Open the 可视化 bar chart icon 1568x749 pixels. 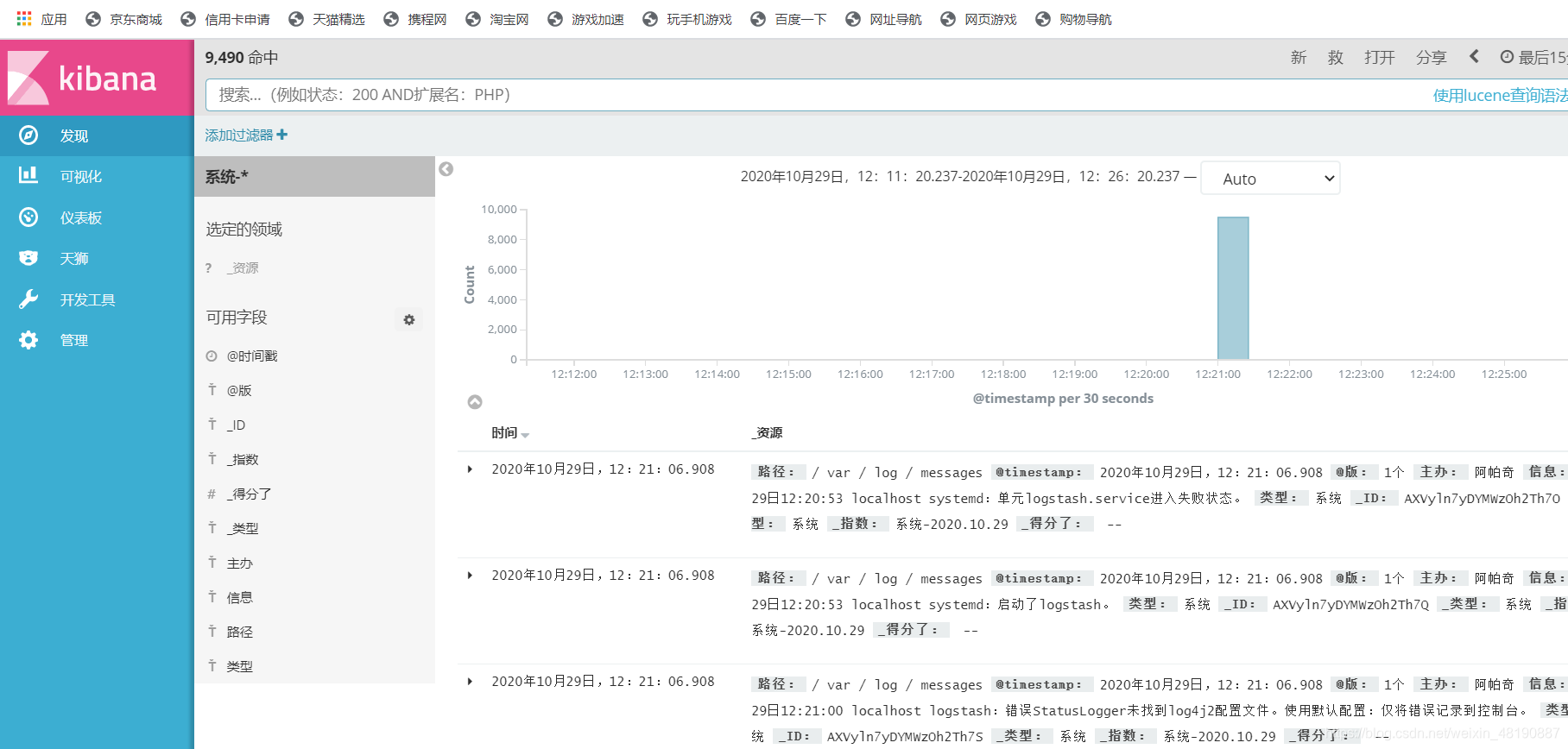coord(28,176)
